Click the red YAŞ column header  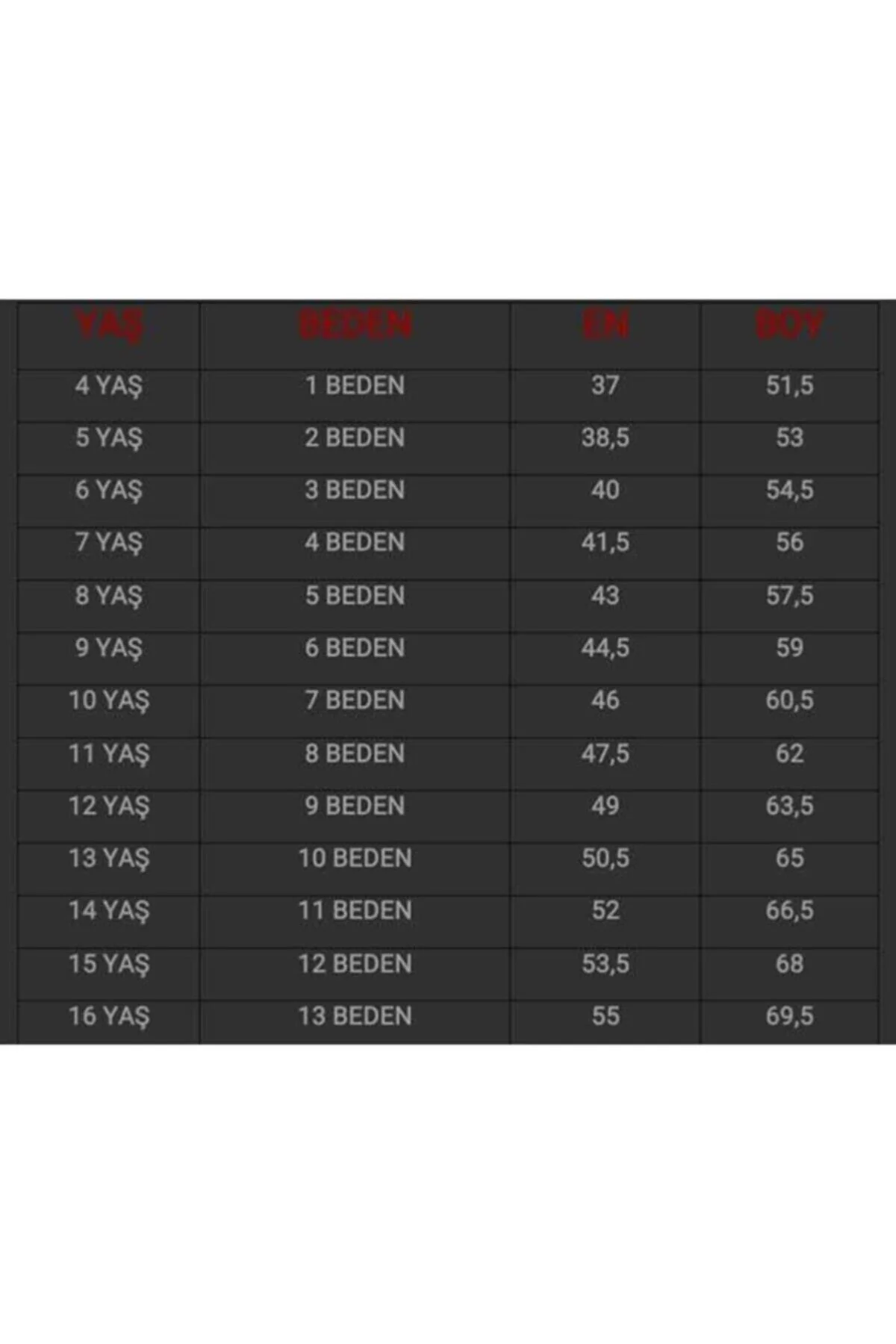coord(108,326)
